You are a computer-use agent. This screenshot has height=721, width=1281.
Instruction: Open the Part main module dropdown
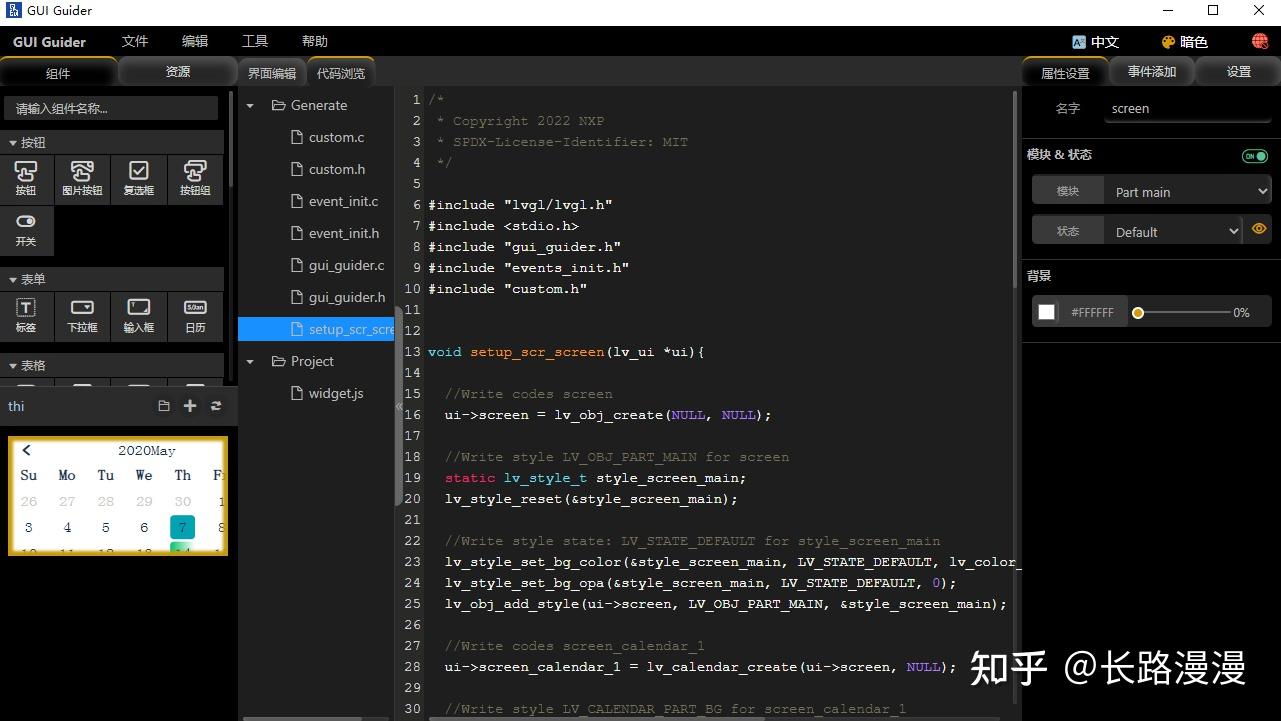(x=1187, y=190)
